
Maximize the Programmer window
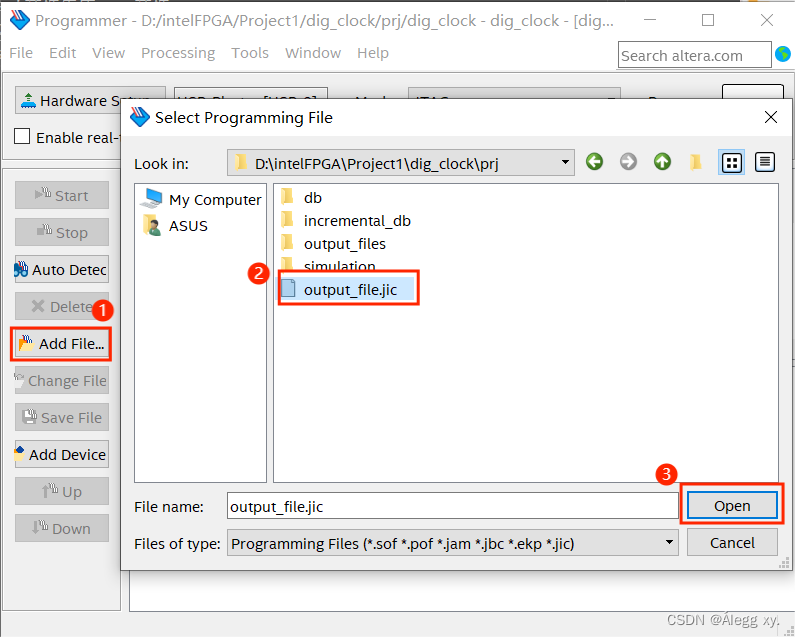click(x=708, y=20)
